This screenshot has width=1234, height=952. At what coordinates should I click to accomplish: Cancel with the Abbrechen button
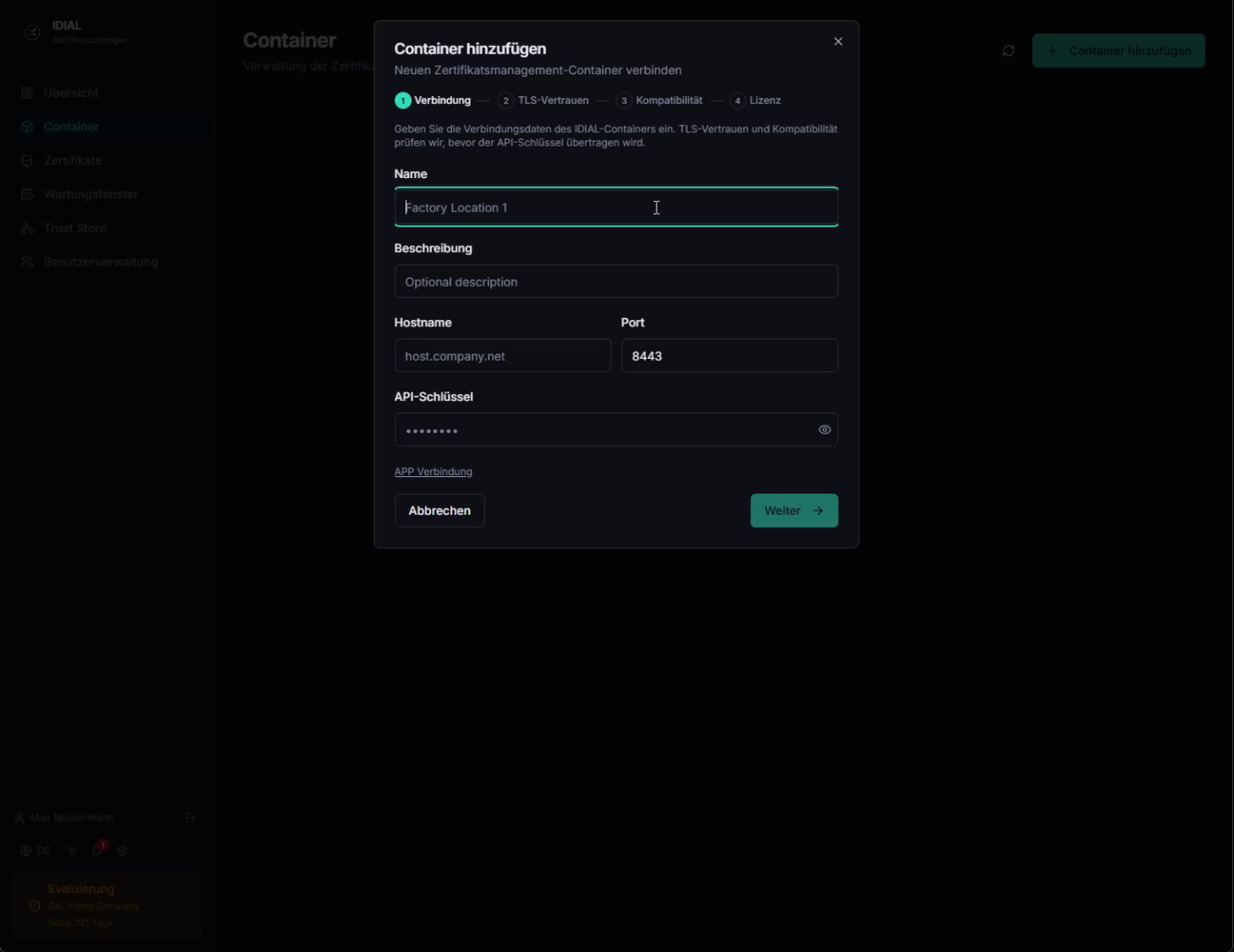(x=440, y=510)
